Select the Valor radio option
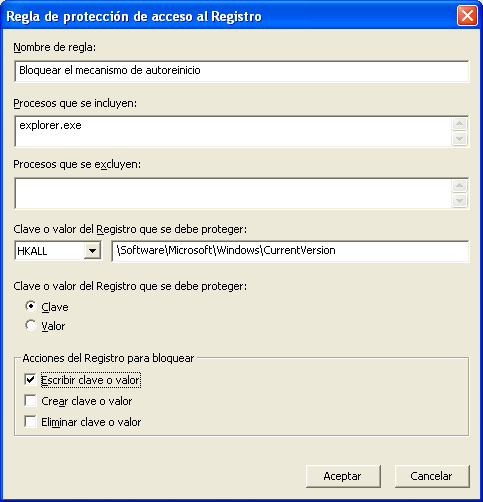This screenshot has height=502, width=483. [x=31, y=325]
